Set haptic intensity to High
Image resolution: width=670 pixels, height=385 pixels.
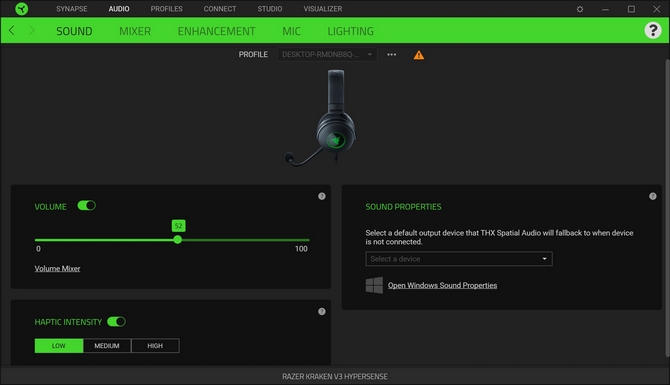coord(155,346)
